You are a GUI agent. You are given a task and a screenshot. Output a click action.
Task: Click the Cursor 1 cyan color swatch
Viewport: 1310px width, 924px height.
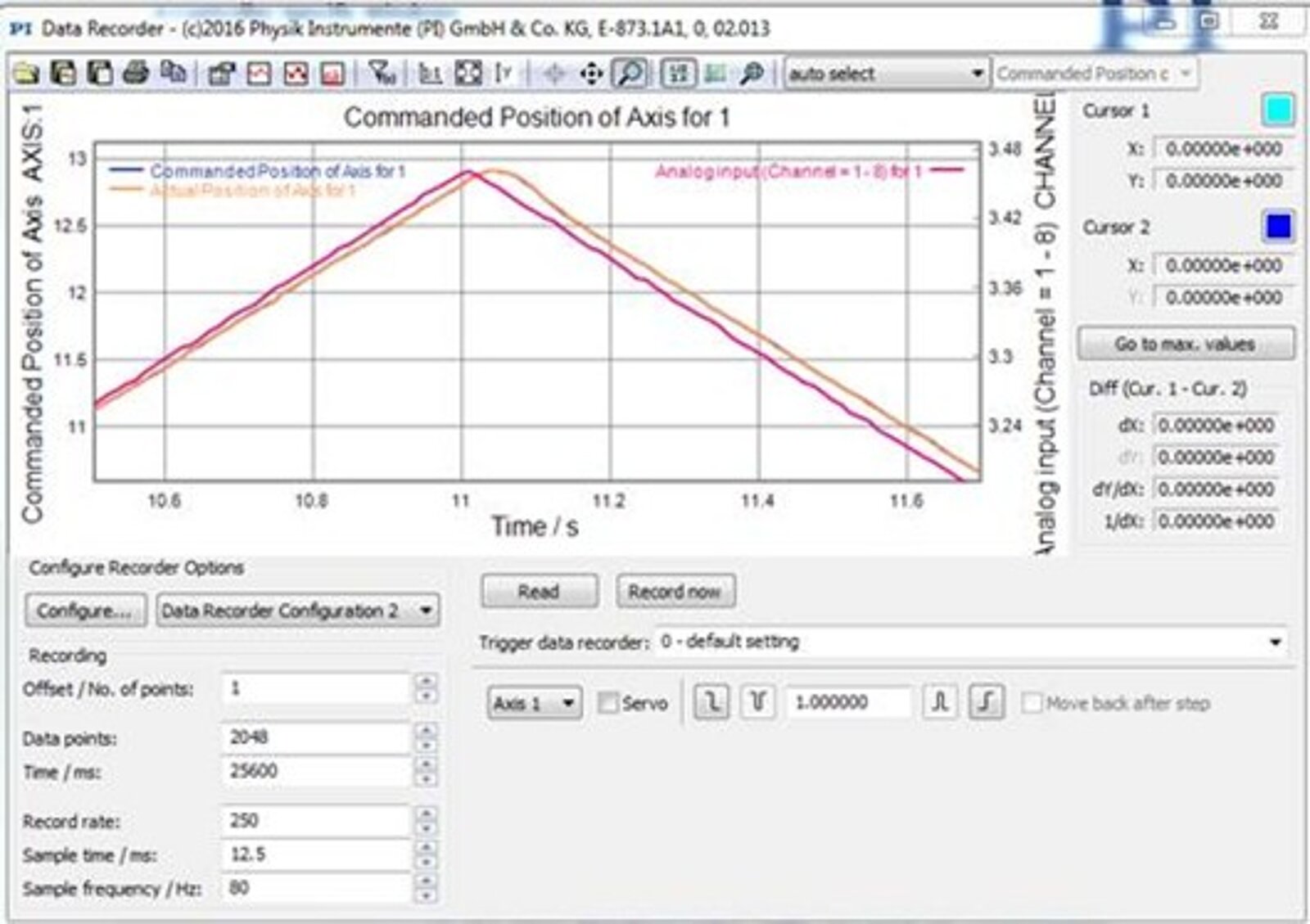1277,110
